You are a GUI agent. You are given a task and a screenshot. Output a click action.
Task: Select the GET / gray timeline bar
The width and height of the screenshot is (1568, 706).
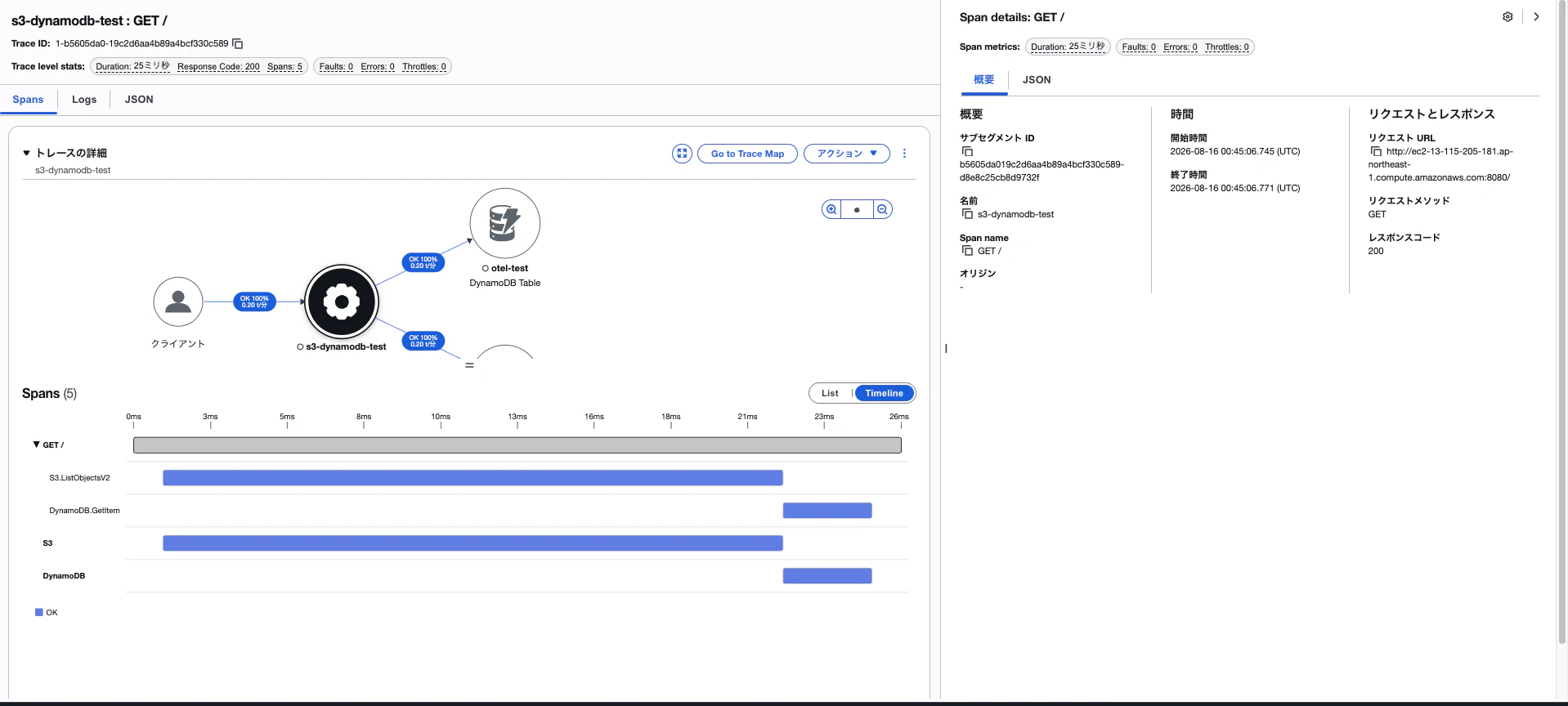[517, 445]
